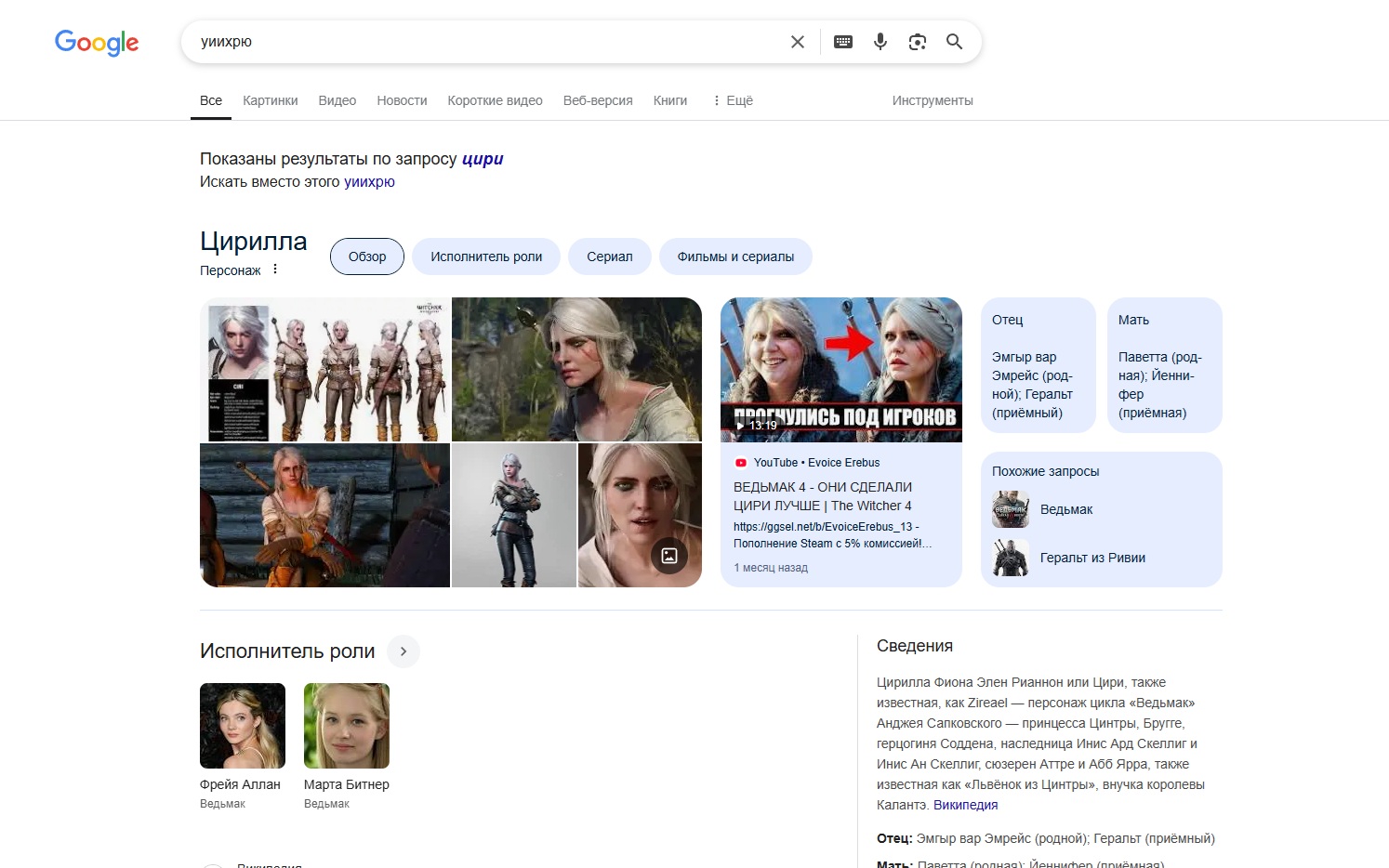The height and width of the screenshot is (868, 1389).
Task: Start voice search with microphone icon
Action: click(x=880, y=42)
